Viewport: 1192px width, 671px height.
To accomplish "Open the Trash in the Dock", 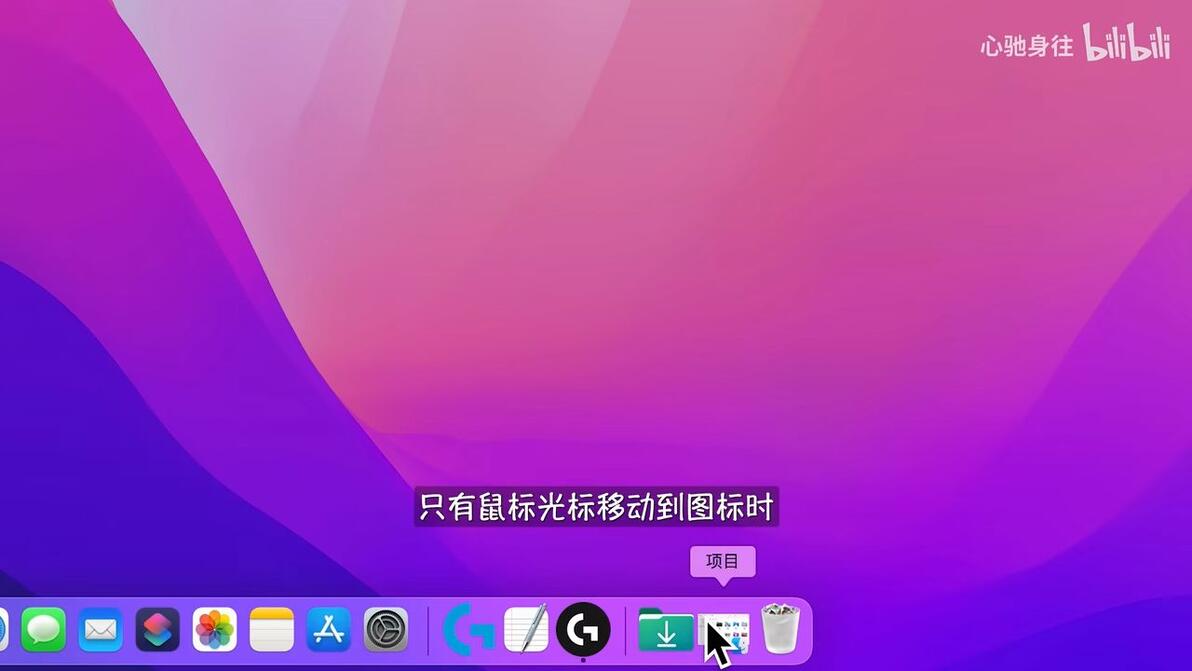I will click(x=781, y=628).
